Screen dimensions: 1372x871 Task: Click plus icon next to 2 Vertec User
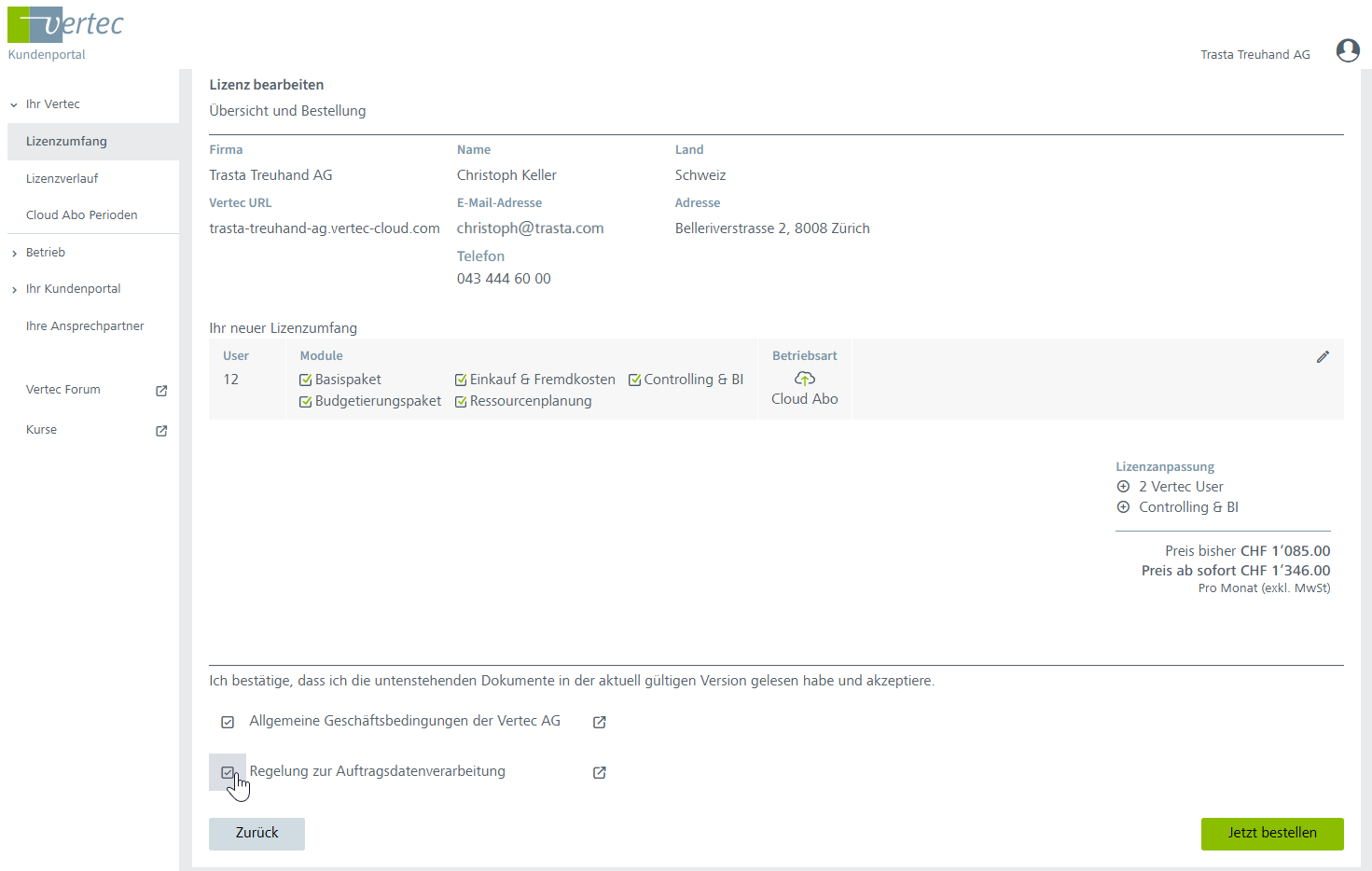(x=1123, y=487)
